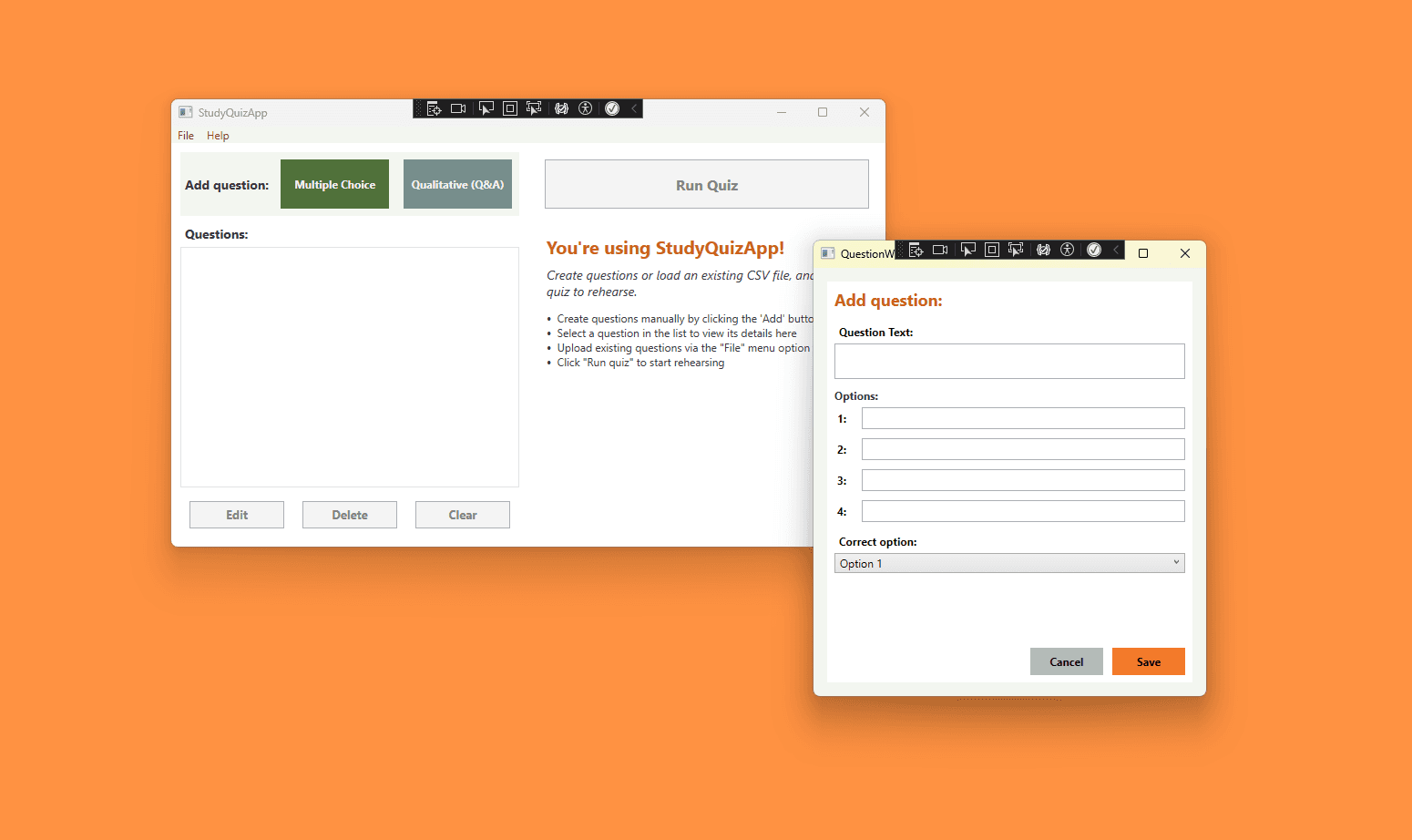Enable element selection in the running app
The width and height of the screenshot is (1412, 840).
click(486, 108)
